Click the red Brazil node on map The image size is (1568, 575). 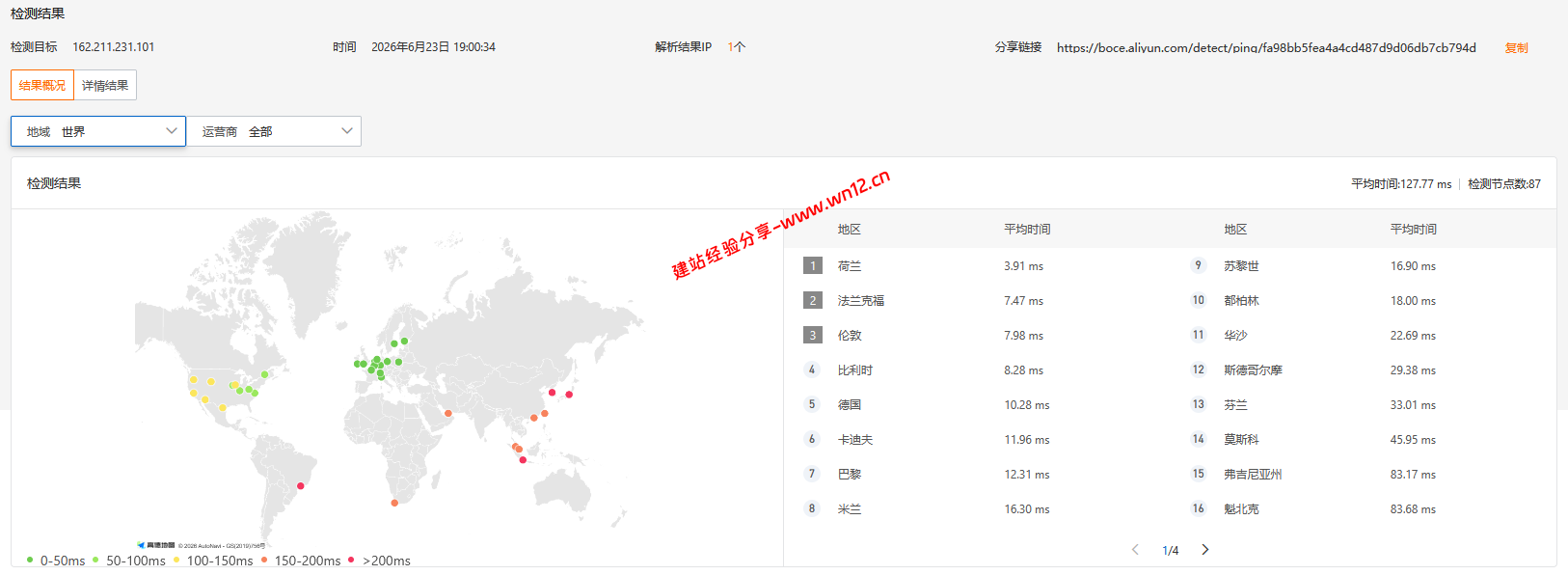[x=301, y=486]
